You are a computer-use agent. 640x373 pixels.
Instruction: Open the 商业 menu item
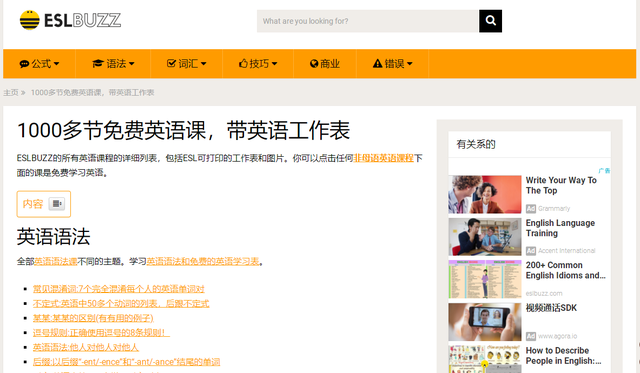pyautogui.click(x=325, y=64)
